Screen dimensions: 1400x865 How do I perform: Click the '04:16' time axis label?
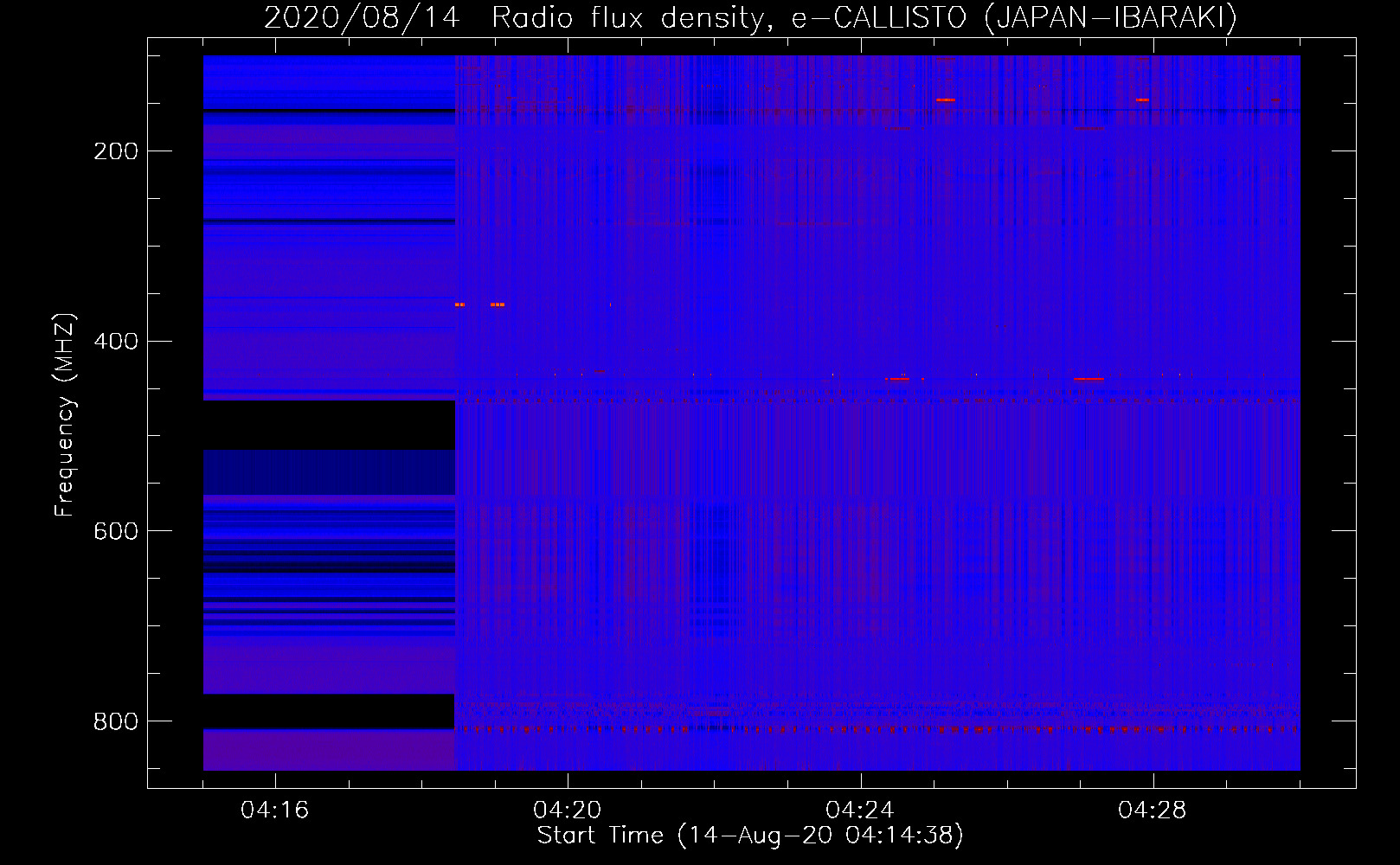[x=275, y=811]
